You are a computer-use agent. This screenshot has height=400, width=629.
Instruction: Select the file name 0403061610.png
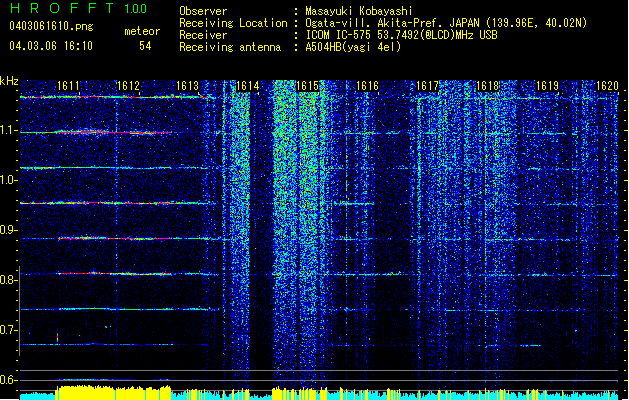coord(51,26)
